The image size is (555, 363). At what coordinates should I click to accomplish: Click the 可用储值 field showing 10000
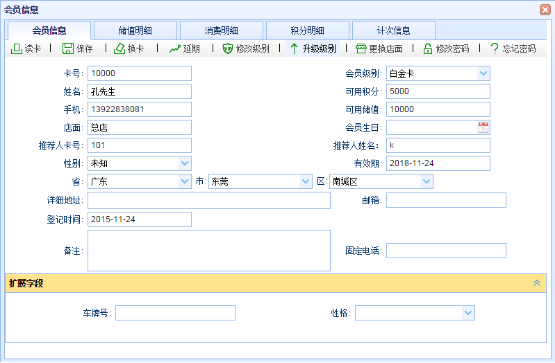(x=438, y=109)
